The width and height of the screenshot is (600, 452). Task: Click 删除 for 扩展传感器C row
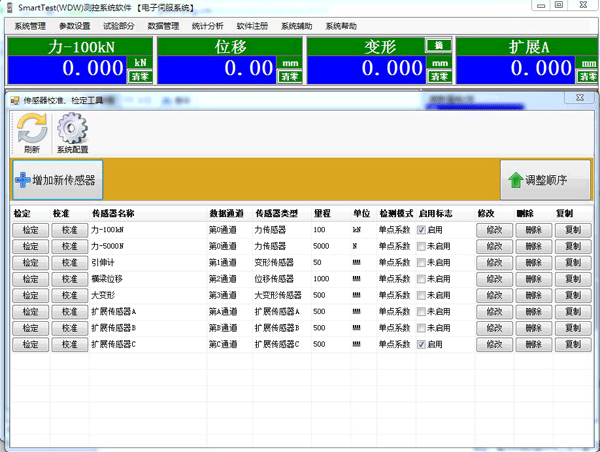[533, 344]
